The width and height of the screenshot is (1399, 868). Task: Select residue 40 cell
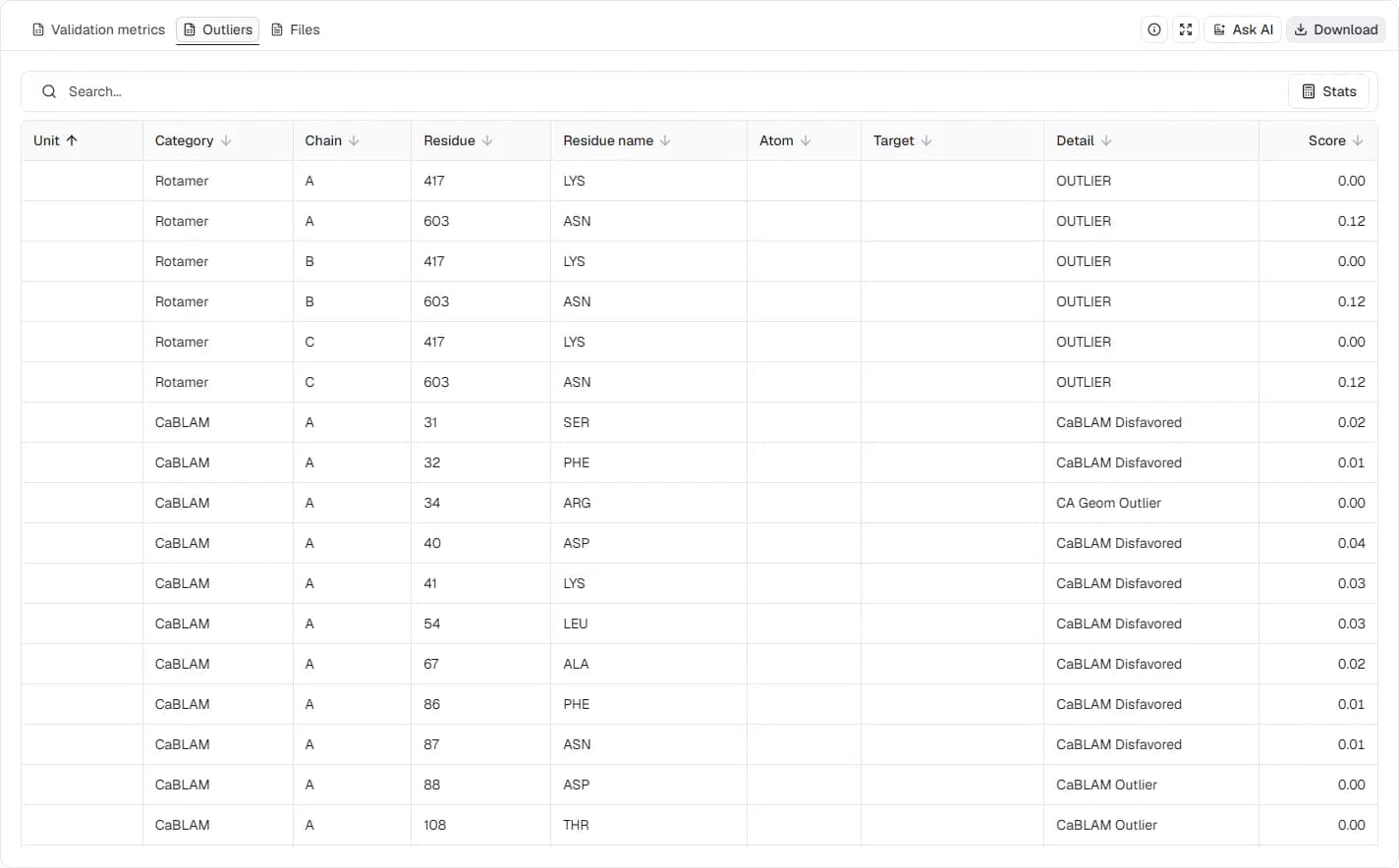coord(480,543)
